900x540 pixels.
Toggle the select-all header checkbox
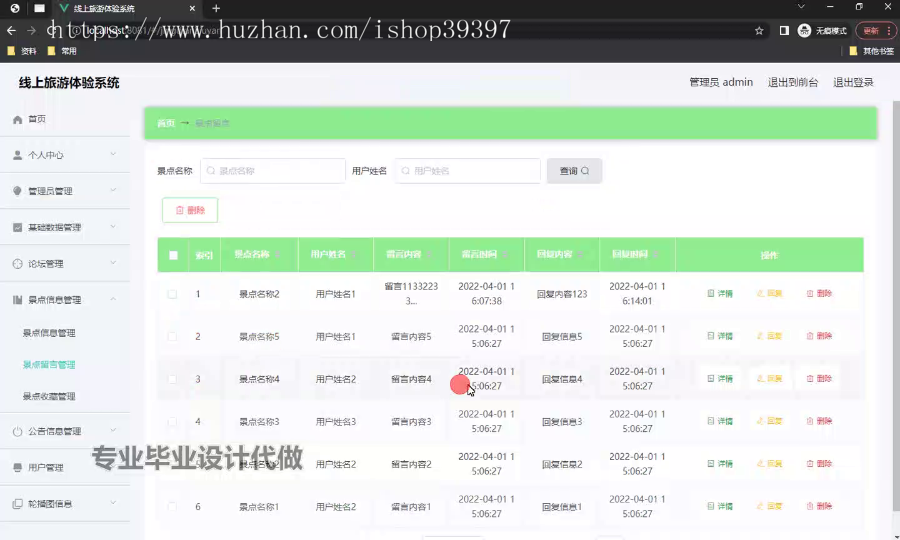tap(173, 255)
